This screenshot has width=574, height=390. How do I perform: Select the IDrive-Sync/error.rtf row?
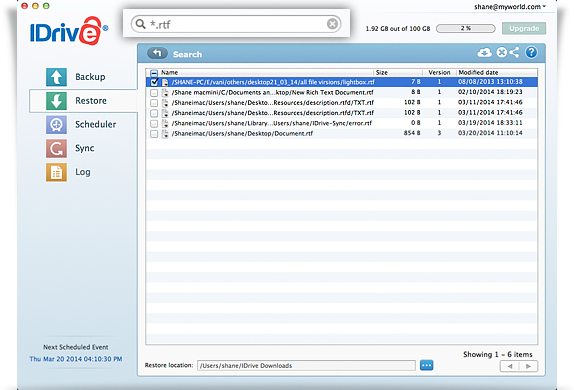click(x=342, y=123)
